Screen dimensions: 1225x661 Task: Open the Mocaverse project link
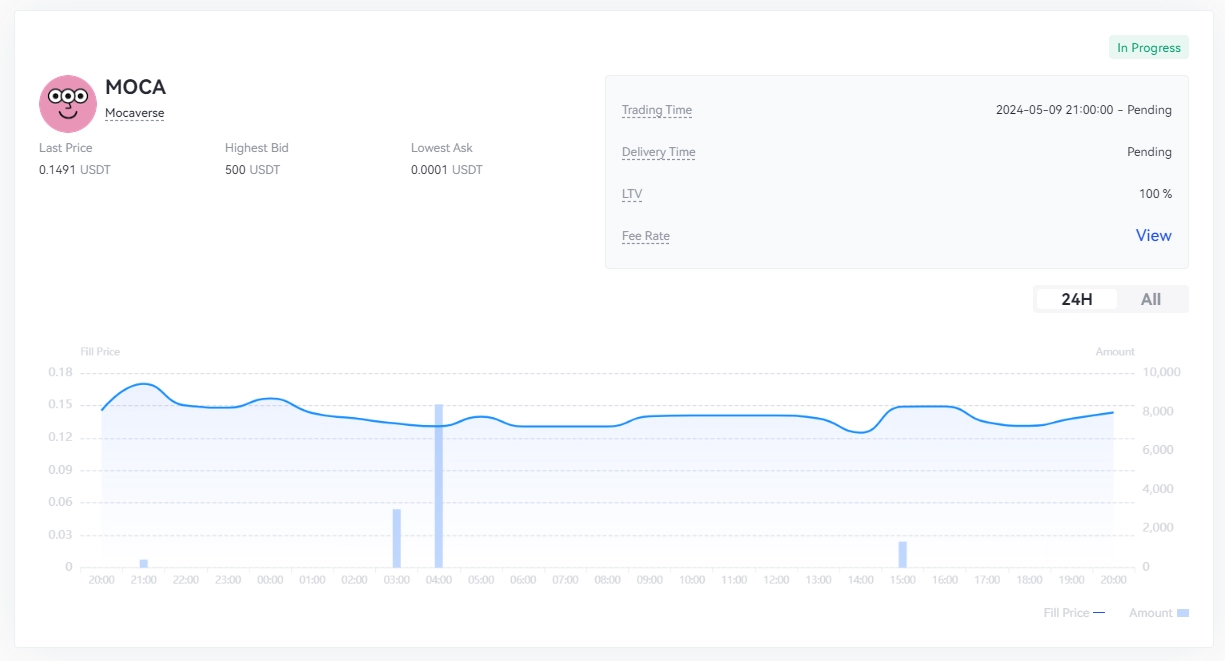tap(134, 113)
